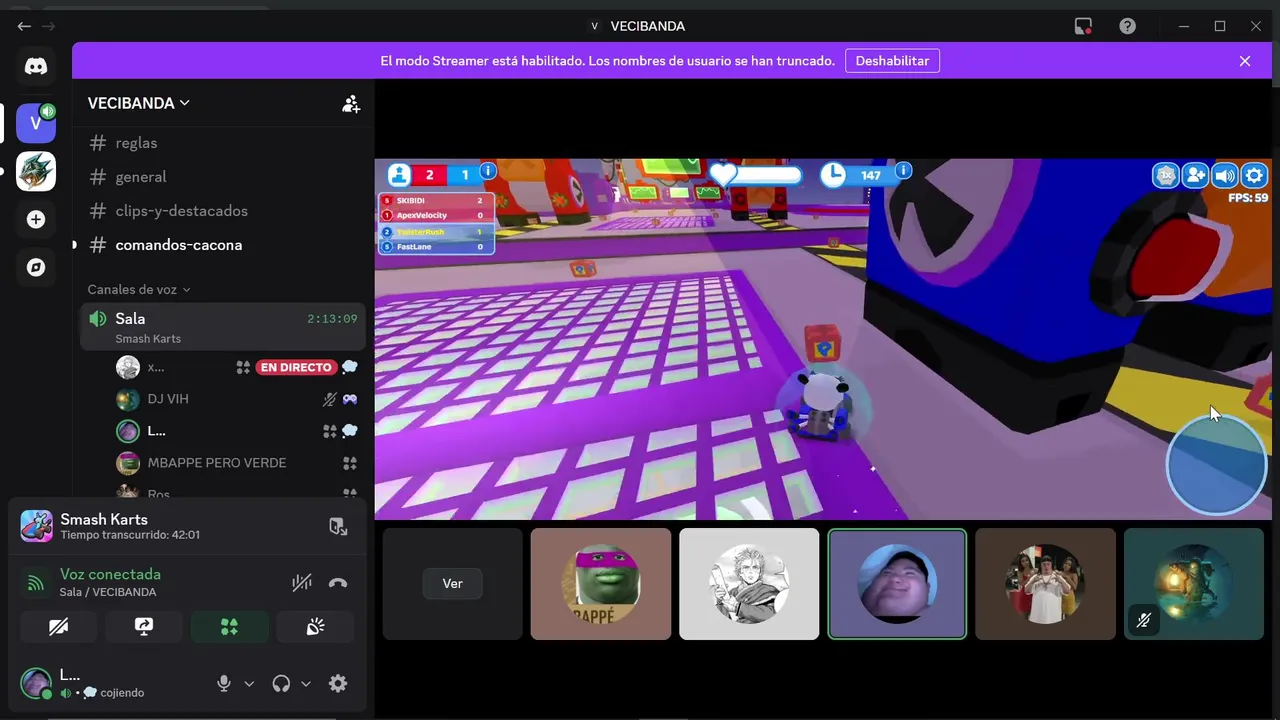Select the Sala voice channel
This screenshot has height=720, width=1280.
(221, 327)
